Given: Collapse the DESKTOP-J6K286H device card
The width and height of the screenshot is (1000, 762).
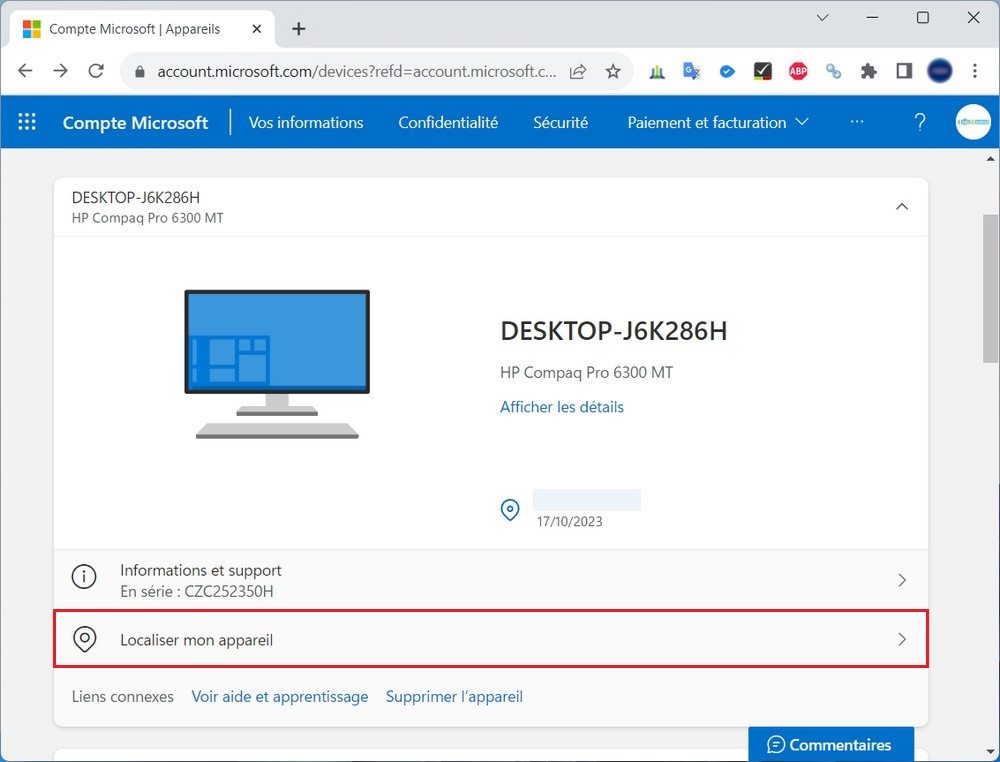Looking at the screenshot, I should click(902, 207).
